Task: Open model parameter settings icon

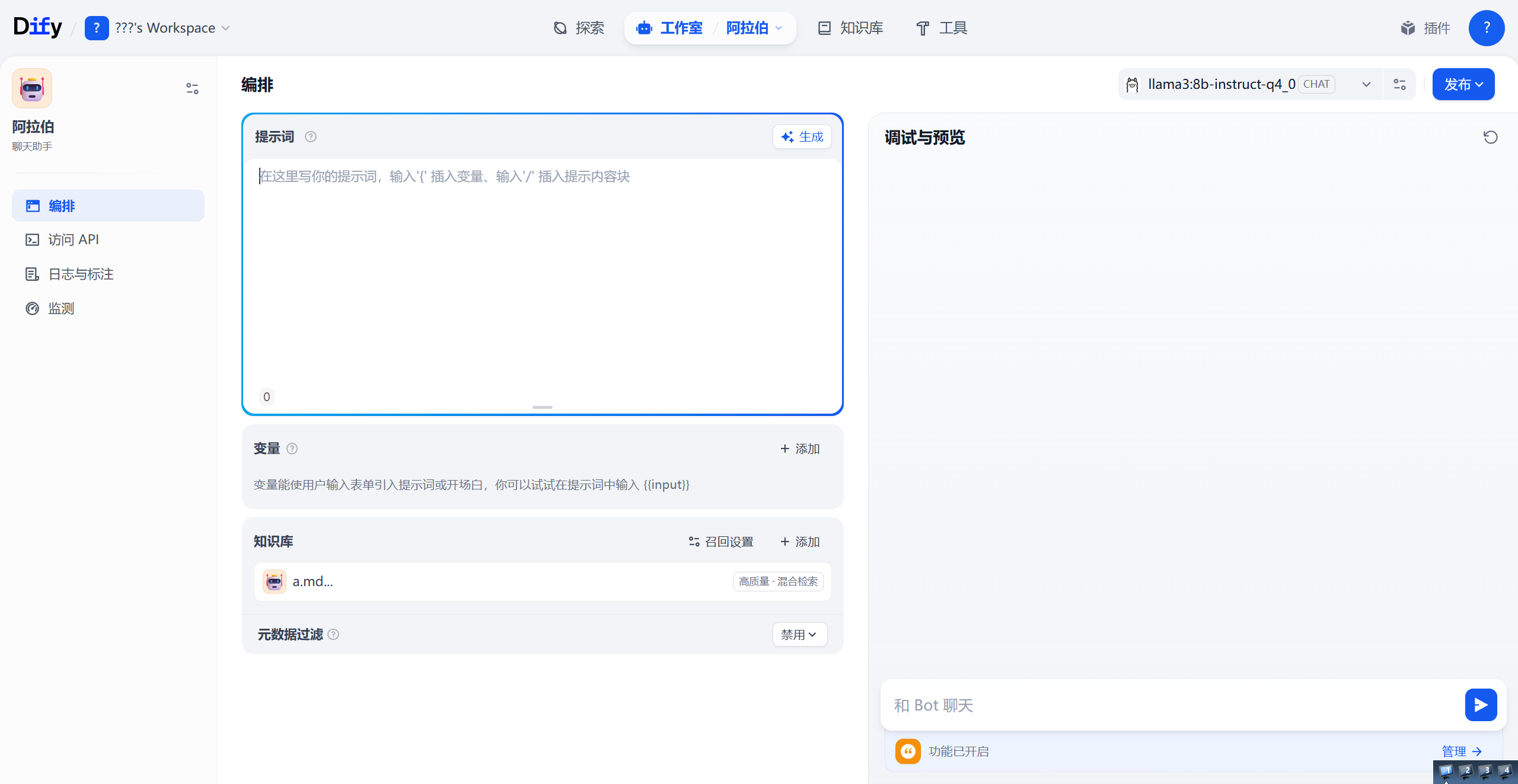Action: [x=1399, y=84]
